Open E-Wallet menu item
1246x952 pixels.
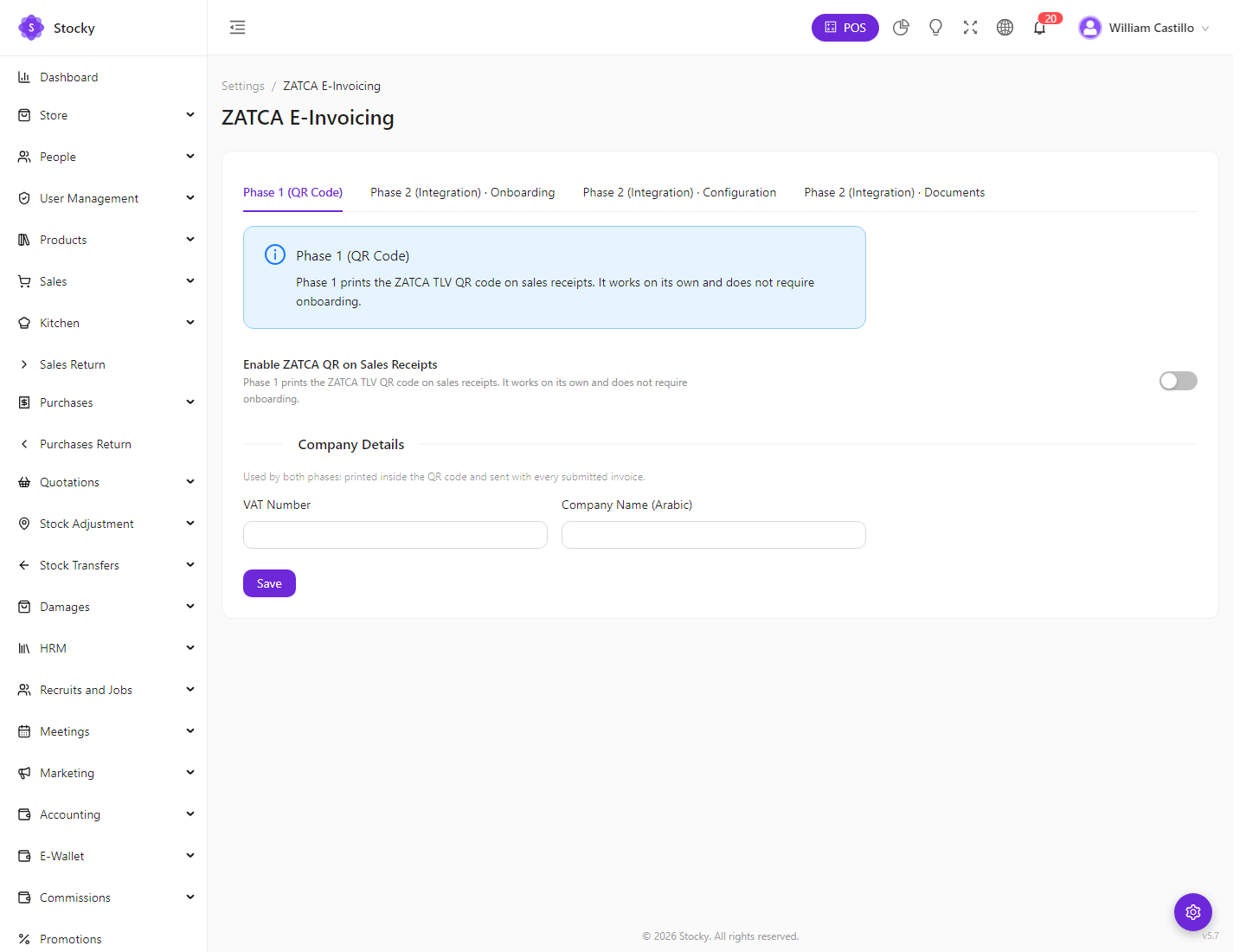coord(104,856)
